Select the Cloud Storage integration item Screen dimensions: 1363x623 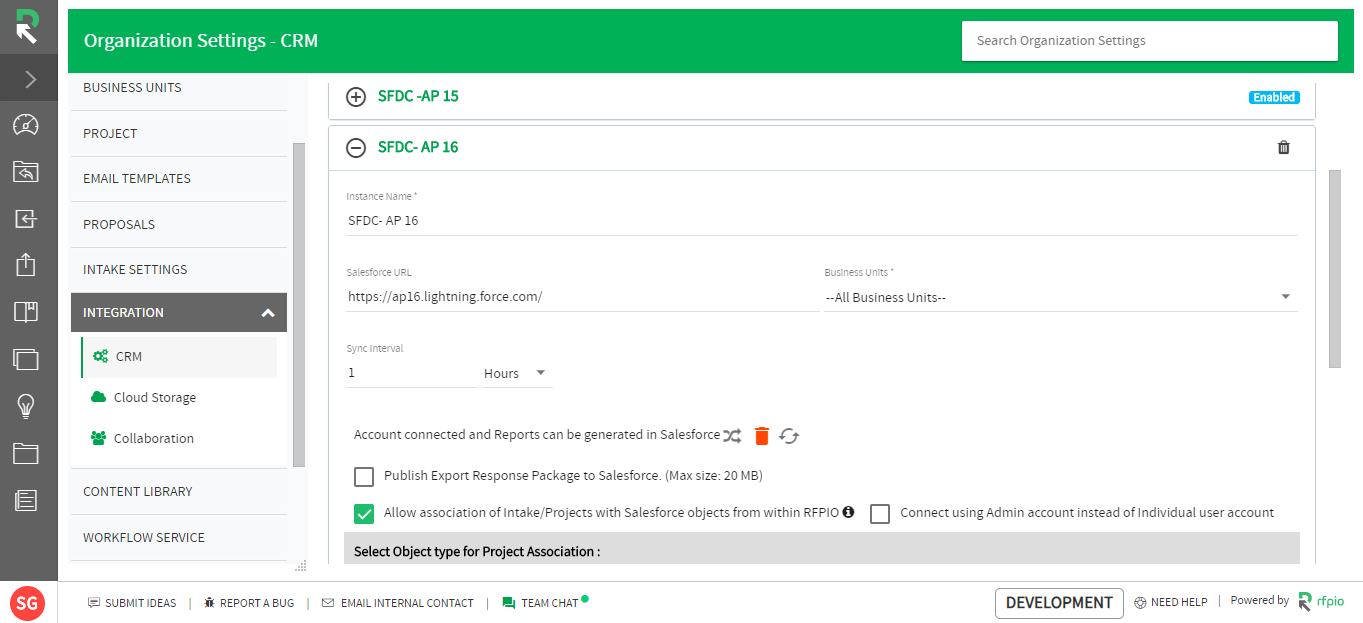(x=179, y=398)
